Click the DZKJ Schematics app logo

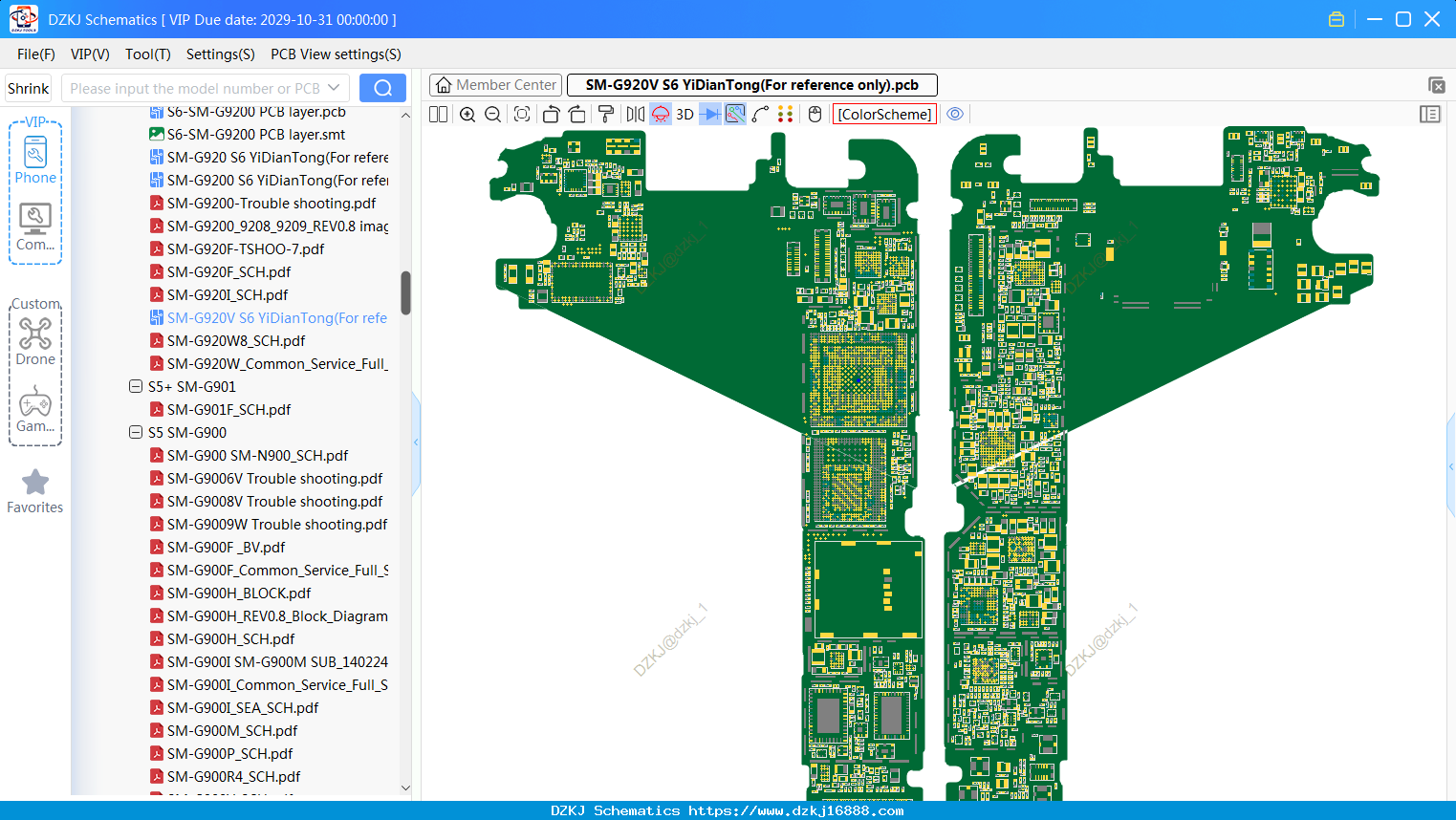coord(23,19)
